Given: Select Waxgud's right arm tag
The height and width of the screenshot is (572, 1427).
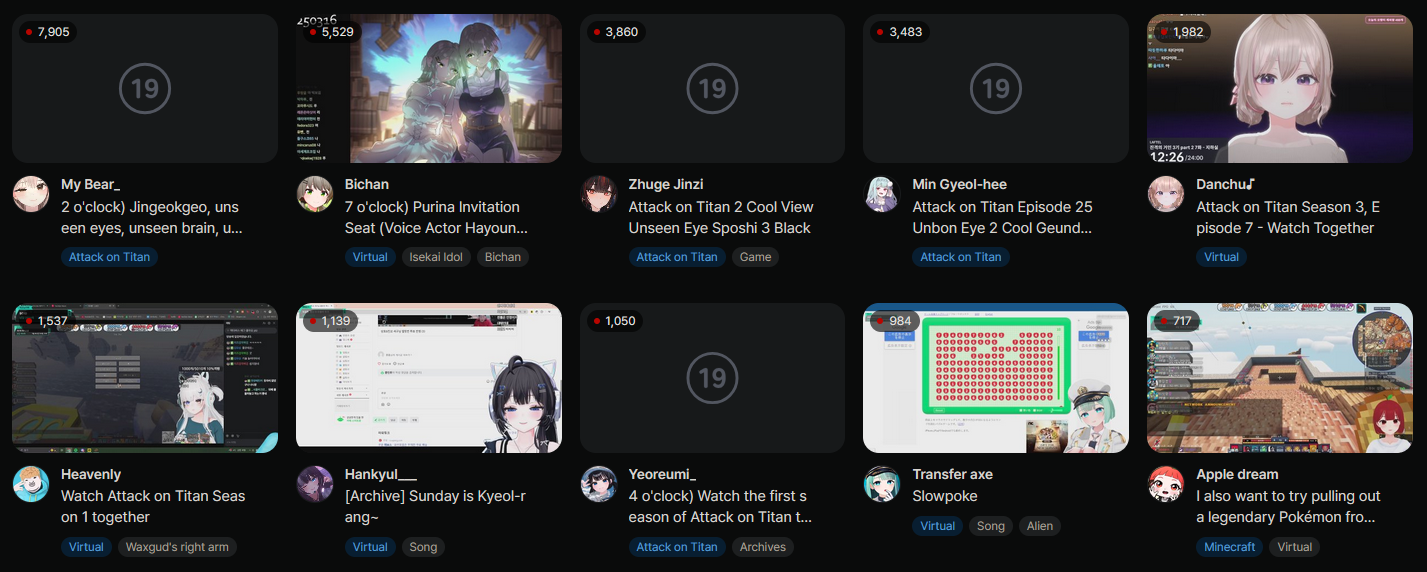Looking at the screenshot, I should (177, 547).
